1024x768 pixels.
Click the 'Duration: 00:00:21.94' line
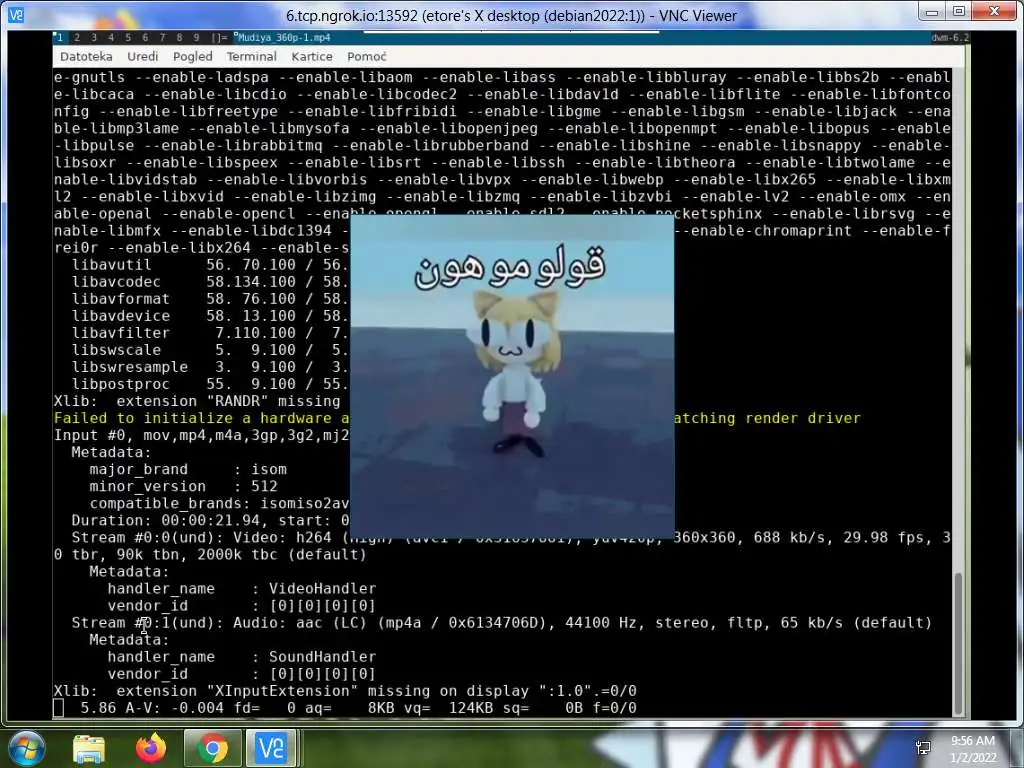coord(210,520)
